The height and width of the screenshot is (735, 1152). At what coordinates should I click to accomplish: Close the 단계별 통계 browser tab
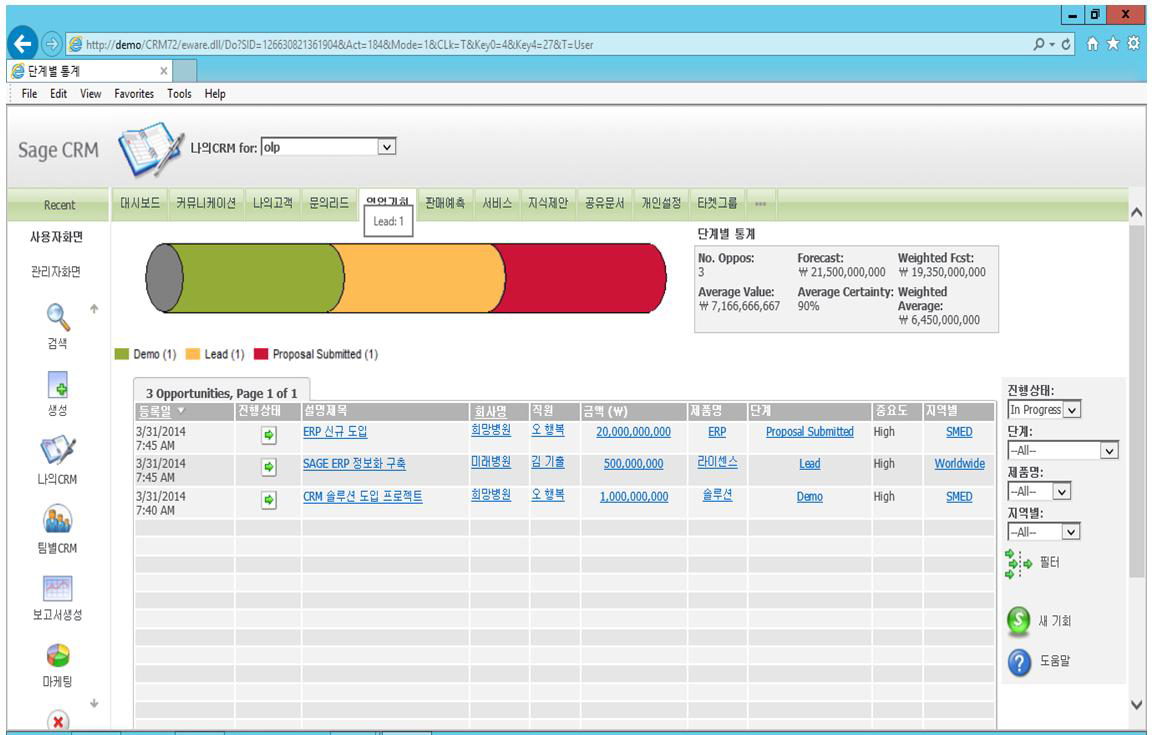[164, 71]
